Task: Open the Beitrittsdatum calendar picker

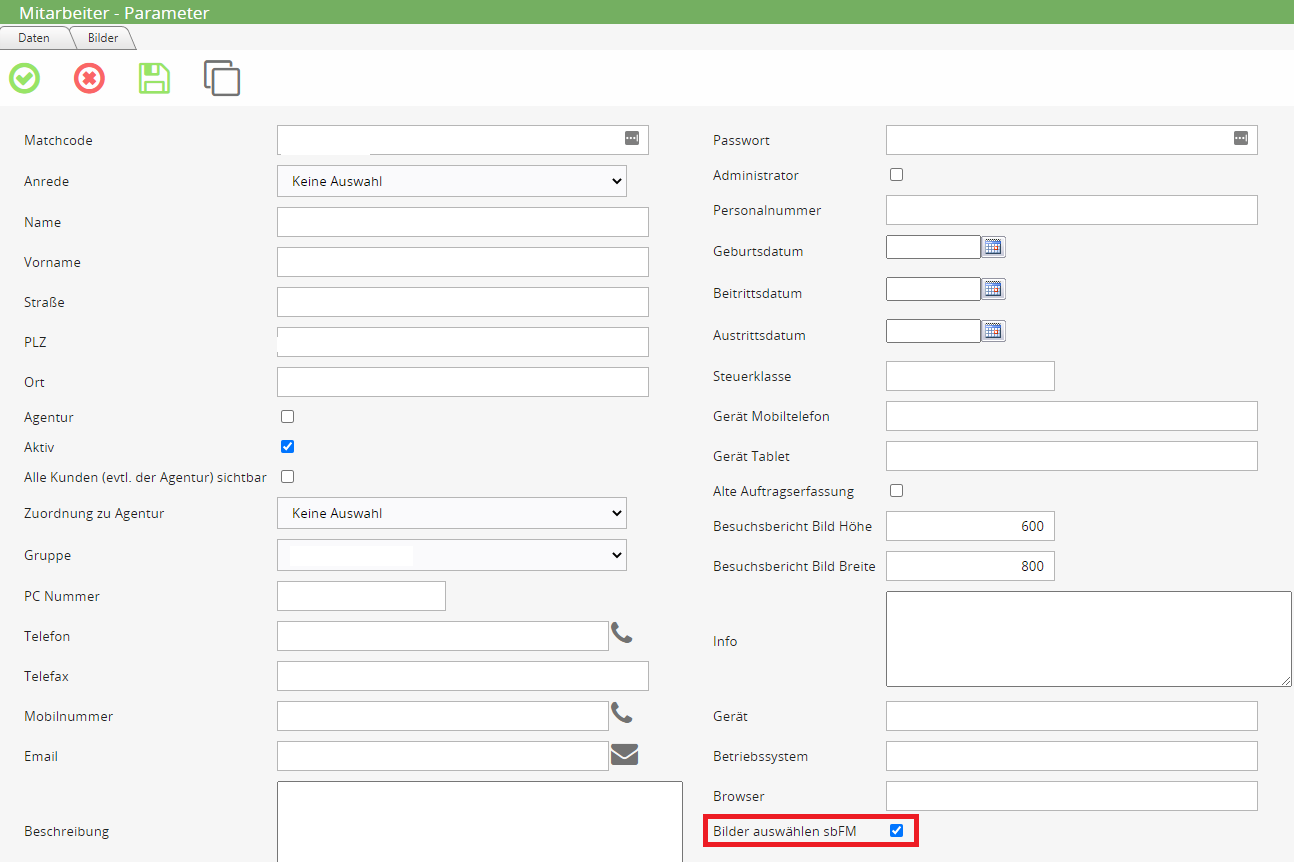Action: pyautogui.click(x=993, y=289)
